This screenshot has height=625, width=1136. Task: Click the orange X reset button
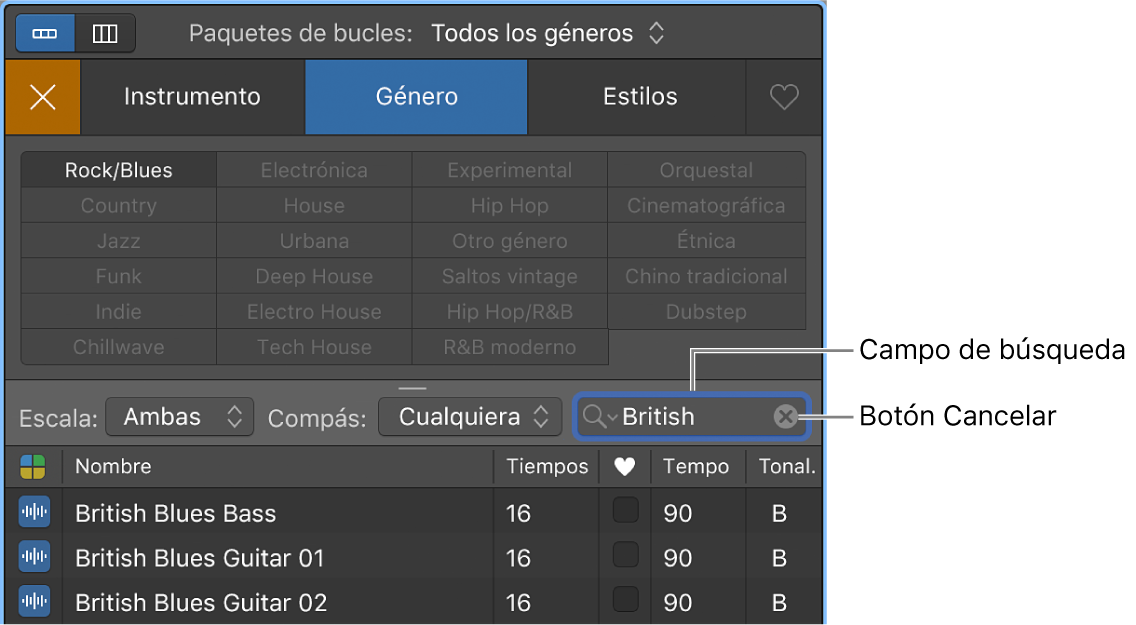tap(42, 97)
